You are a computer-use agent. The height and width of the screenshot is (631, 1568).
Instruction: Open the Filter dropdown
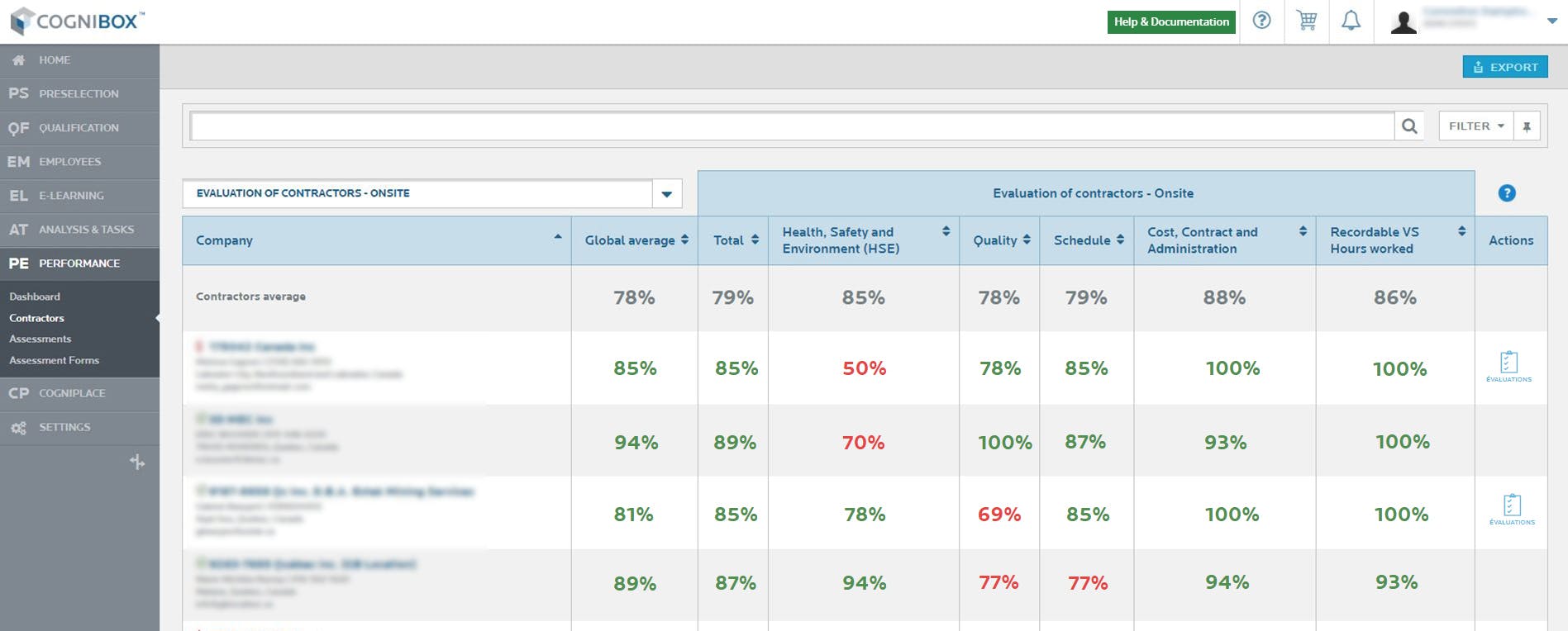pyautogui.click(x=1476, y=126)
